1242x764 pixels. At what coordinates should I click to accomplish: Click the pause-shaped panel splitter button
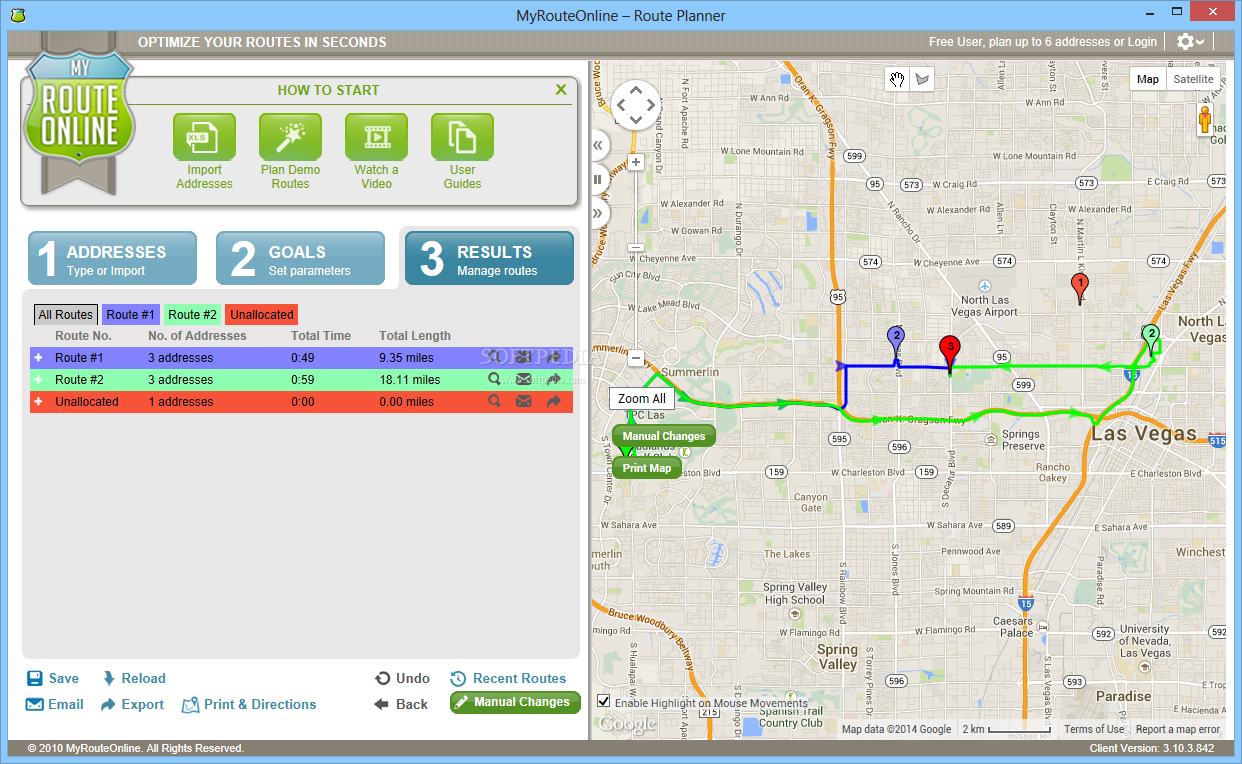[598, 180]
